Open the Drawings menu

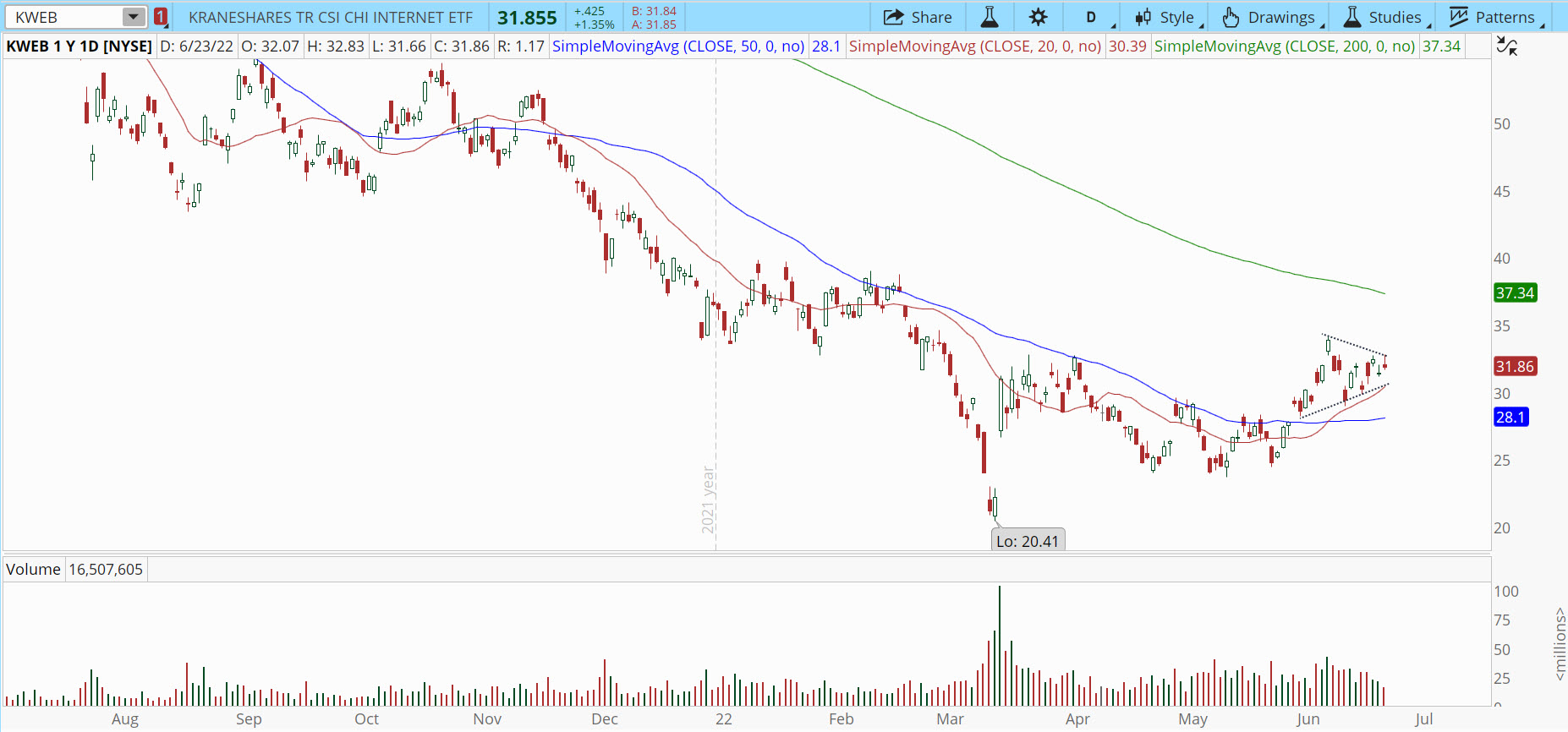[1271, 17]
